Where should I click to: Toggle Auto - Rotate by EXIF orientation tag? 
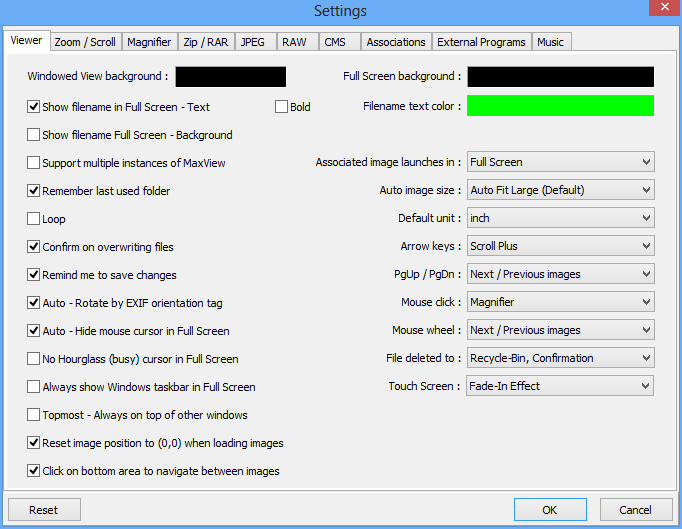(x=33, y=302)
